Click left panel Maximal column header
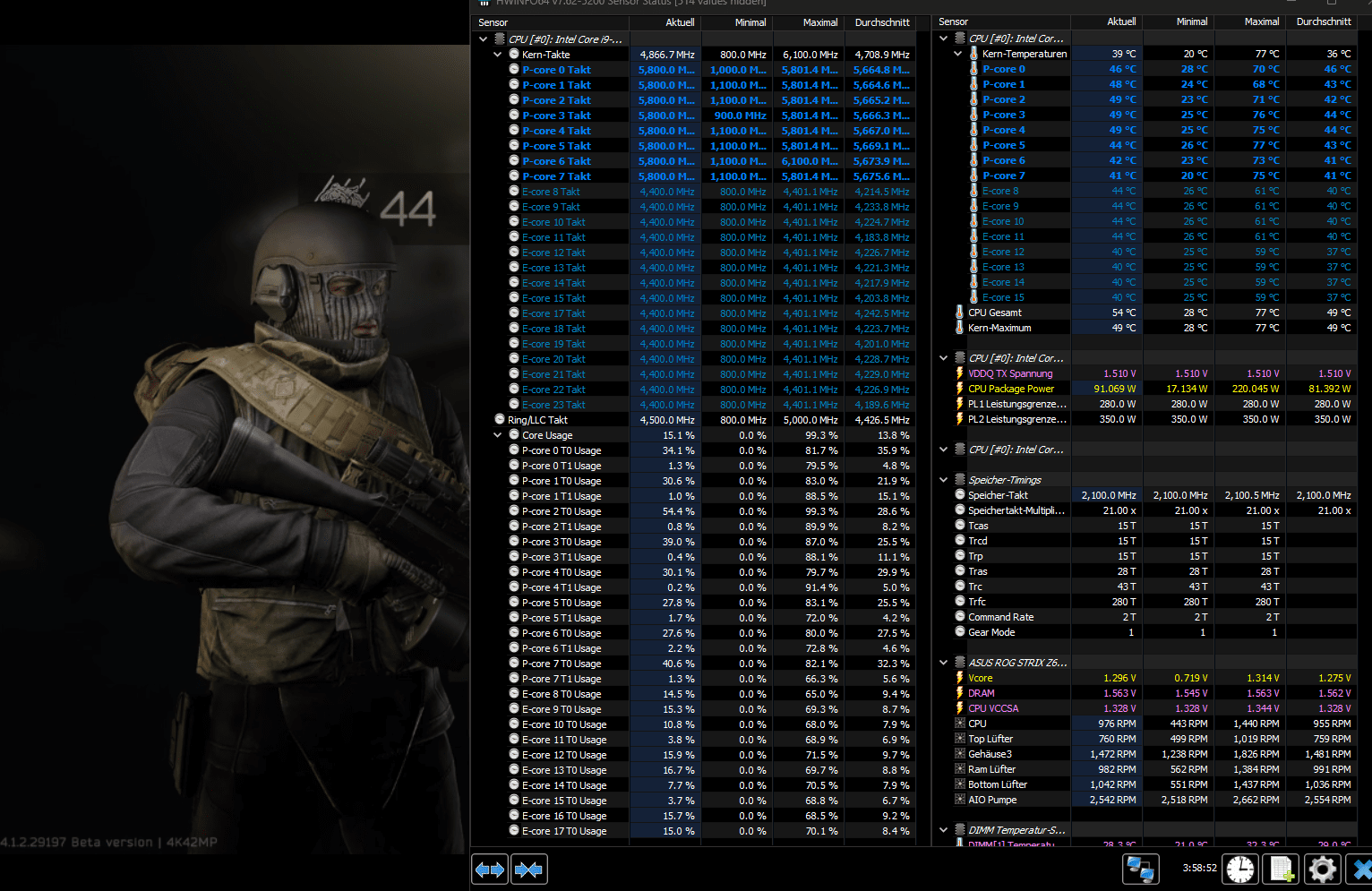Viewport: 1372px width, 891px height. pyautogui.click(x=809, y=22)
